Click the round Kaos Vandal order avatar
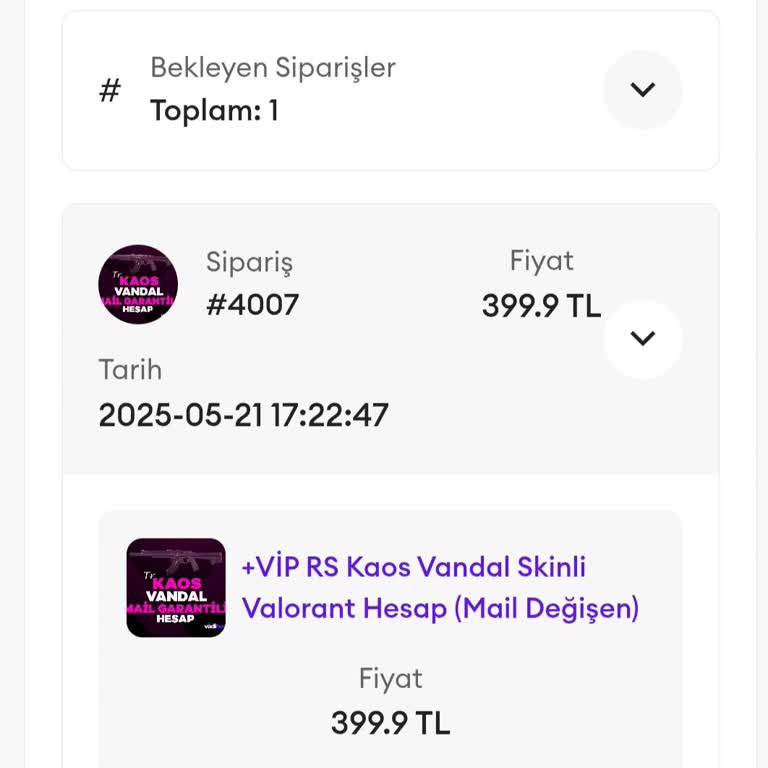Screen dimensions: 768x768 click(138, 284)
